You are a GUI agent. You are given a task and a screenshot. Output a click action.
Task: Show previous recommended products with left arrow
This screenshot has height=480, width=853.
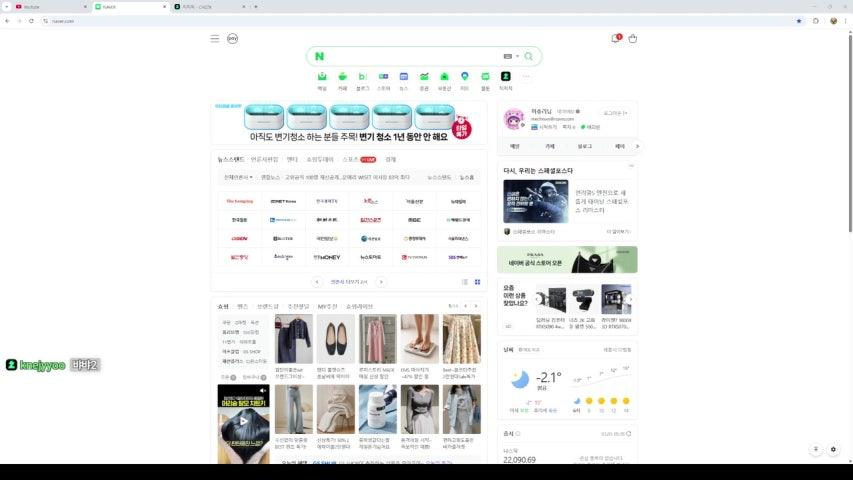[x=537, y=299]
